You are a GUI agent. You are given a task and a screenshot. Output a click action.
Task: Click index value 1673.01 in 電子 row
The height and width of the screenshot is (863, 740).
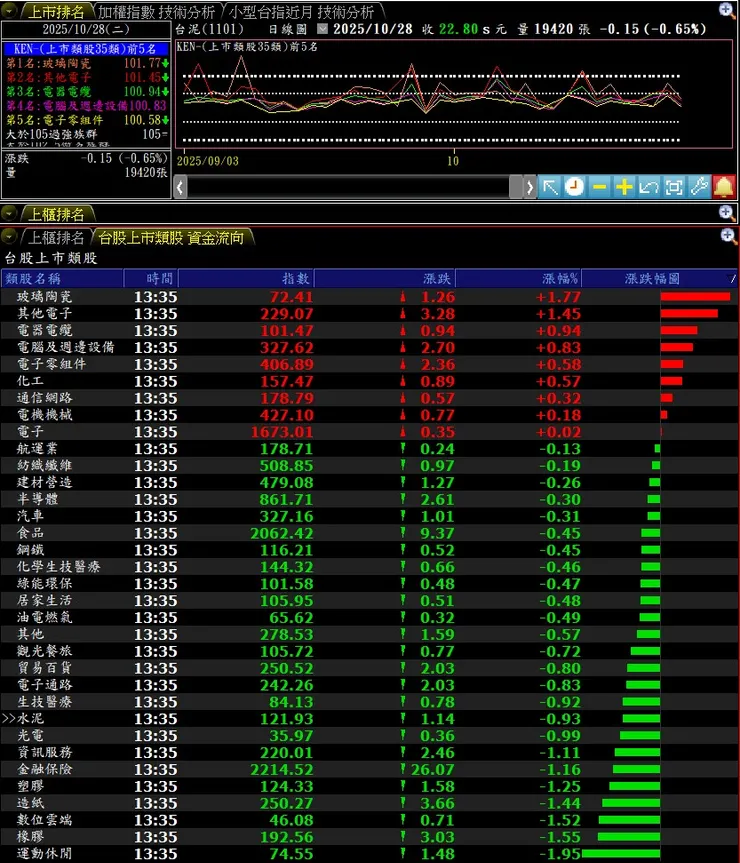[282, 432]
